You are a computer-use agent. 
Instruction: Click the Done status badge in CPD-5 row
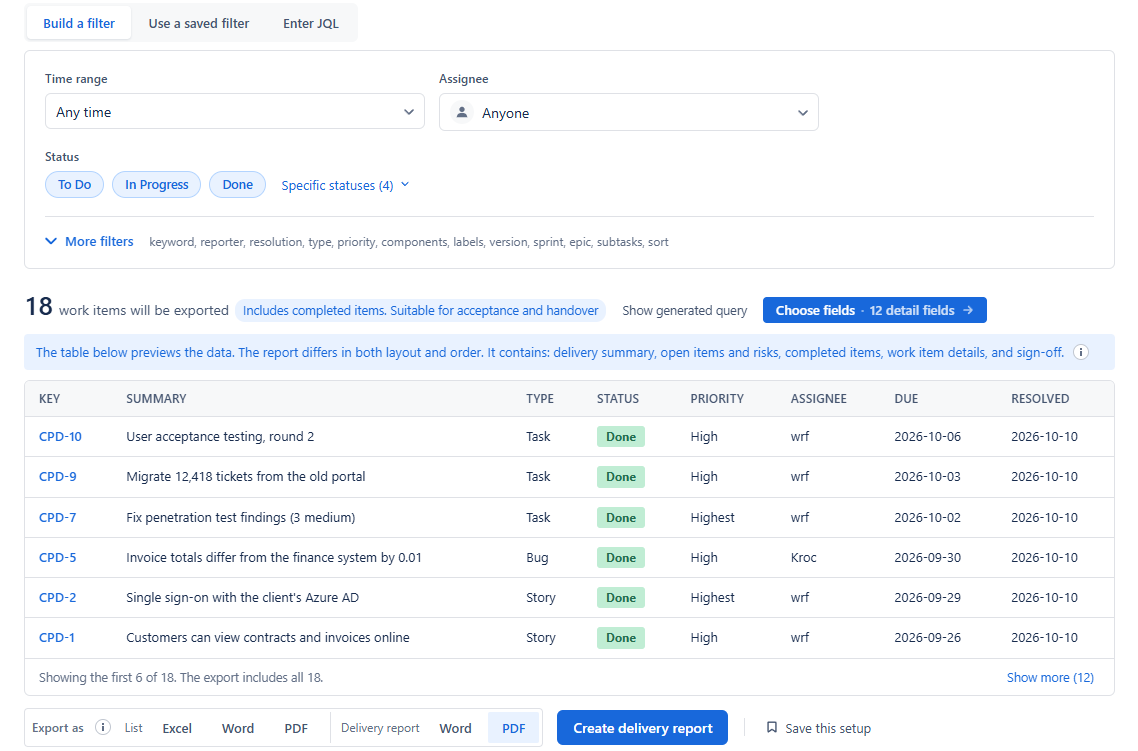[x=621, y=557]
